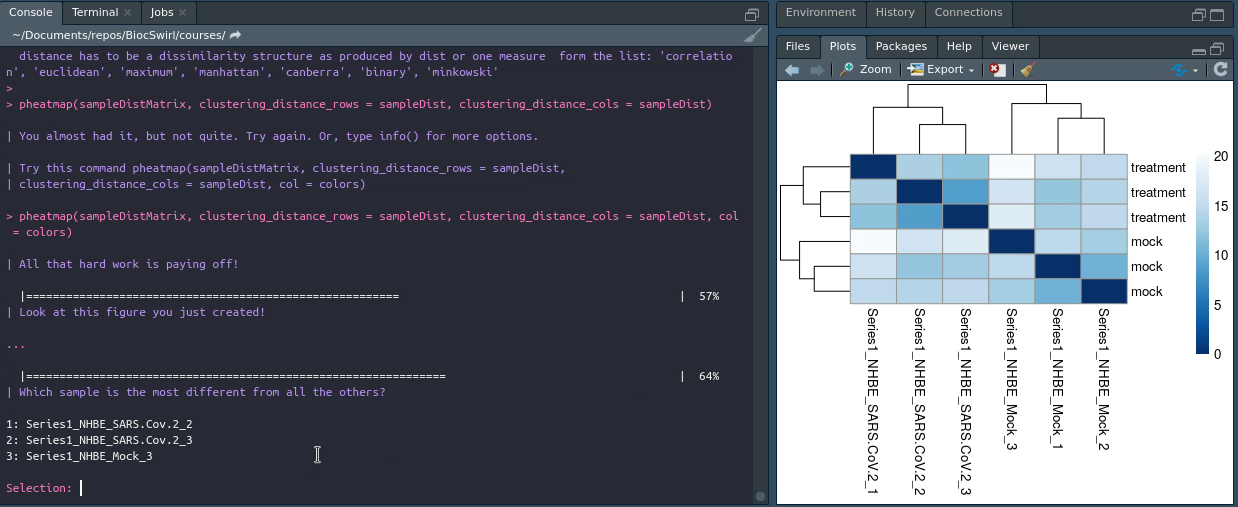The width and height of the screenshot is (1238, 507).
Task: Switch to the Files tab
Action: click(x=797, y=46)
